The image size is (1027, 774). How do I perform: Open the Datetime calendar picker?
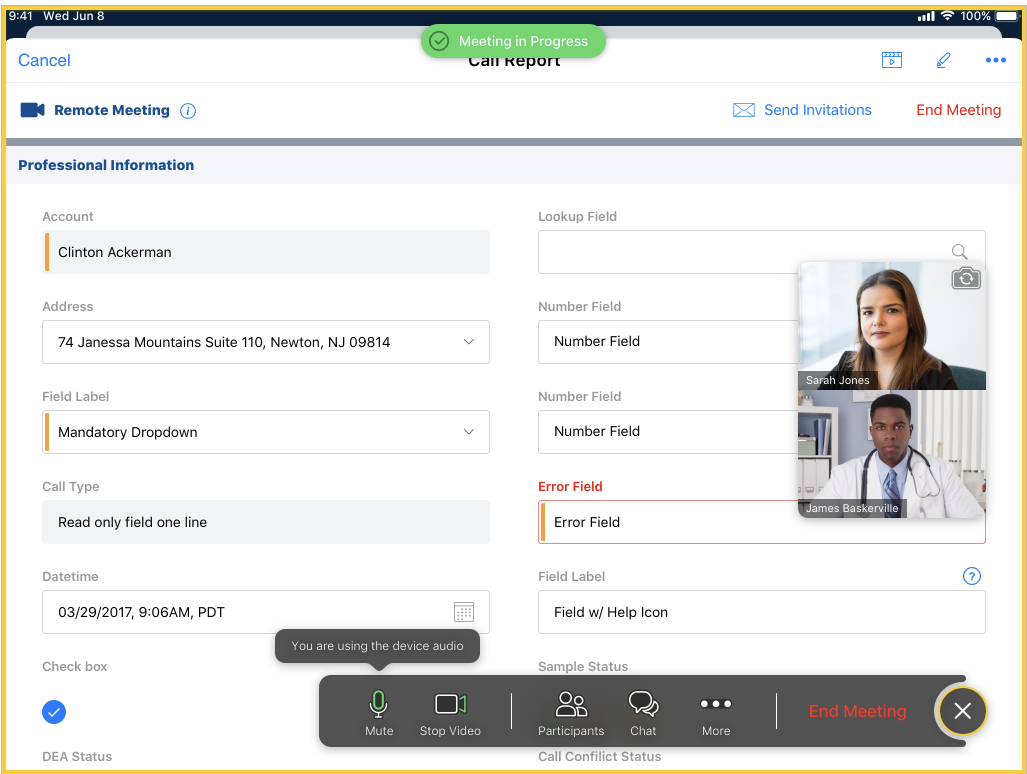(x=464, y=612)
